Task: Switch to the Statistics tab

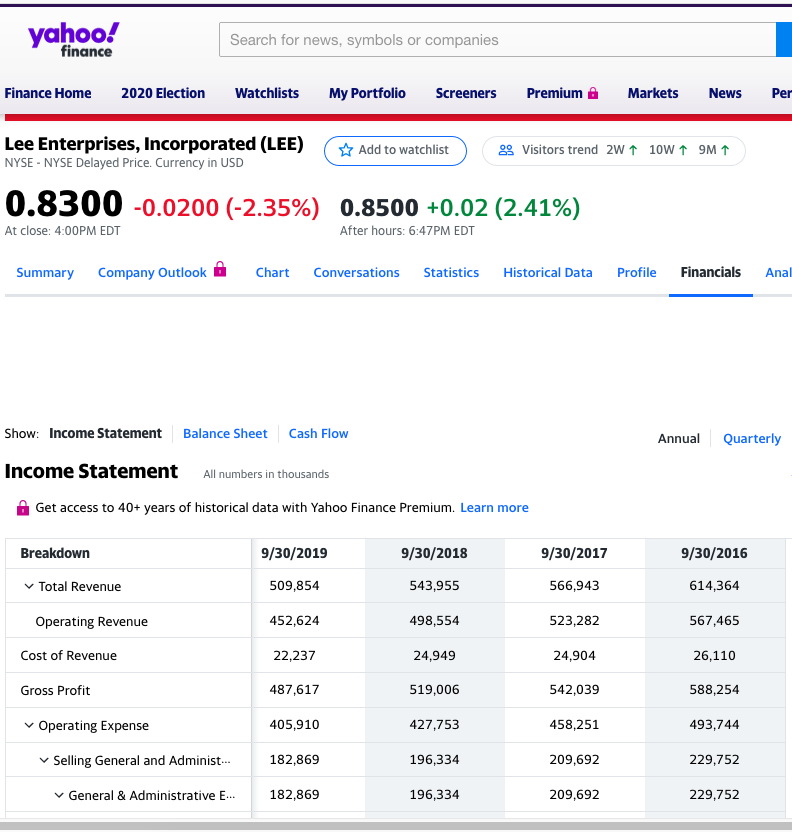Action: [451, 273]
